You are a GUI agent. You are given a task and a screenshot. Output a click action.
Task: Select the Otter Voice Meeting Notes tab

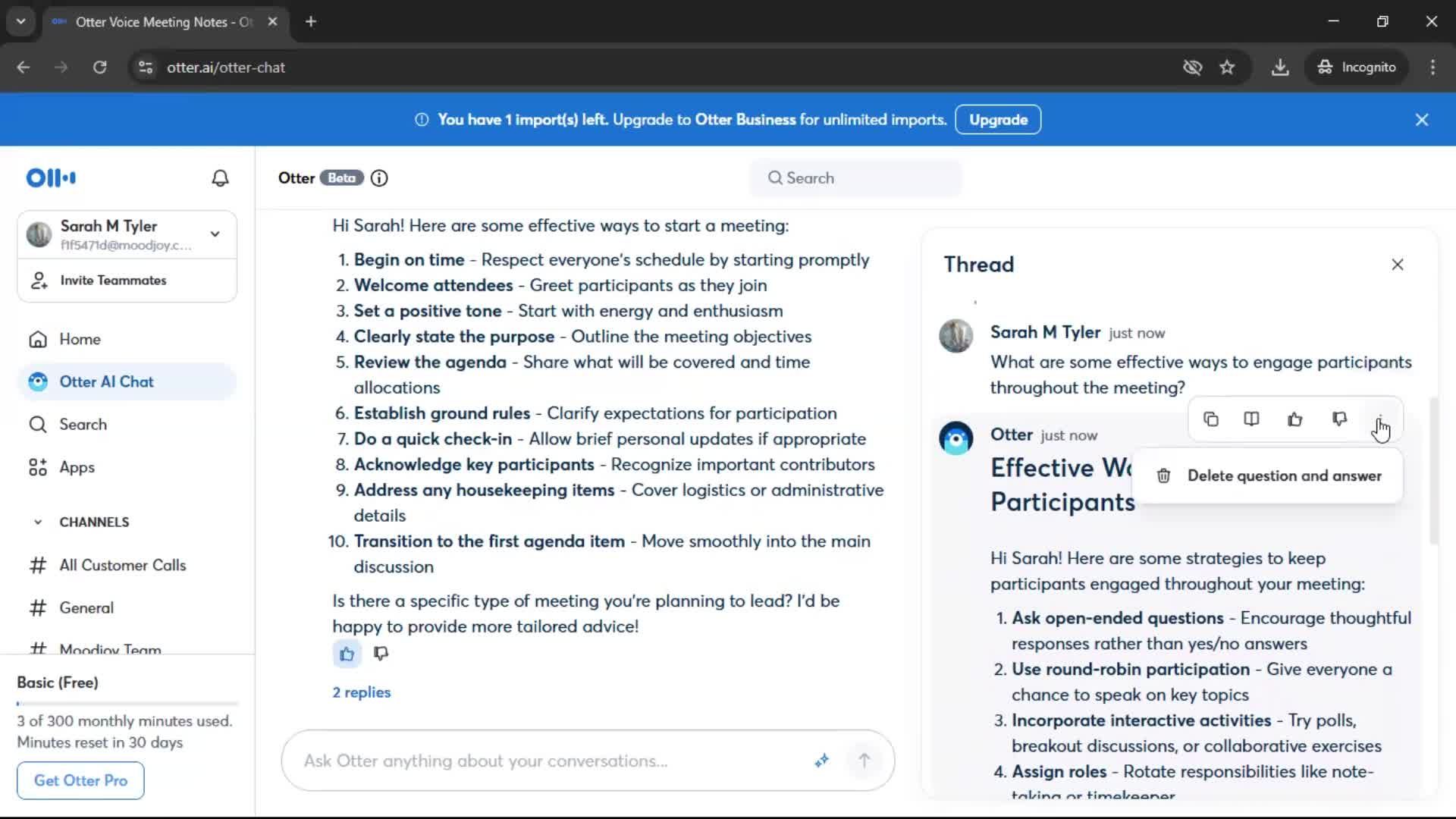tap(163, 22)
